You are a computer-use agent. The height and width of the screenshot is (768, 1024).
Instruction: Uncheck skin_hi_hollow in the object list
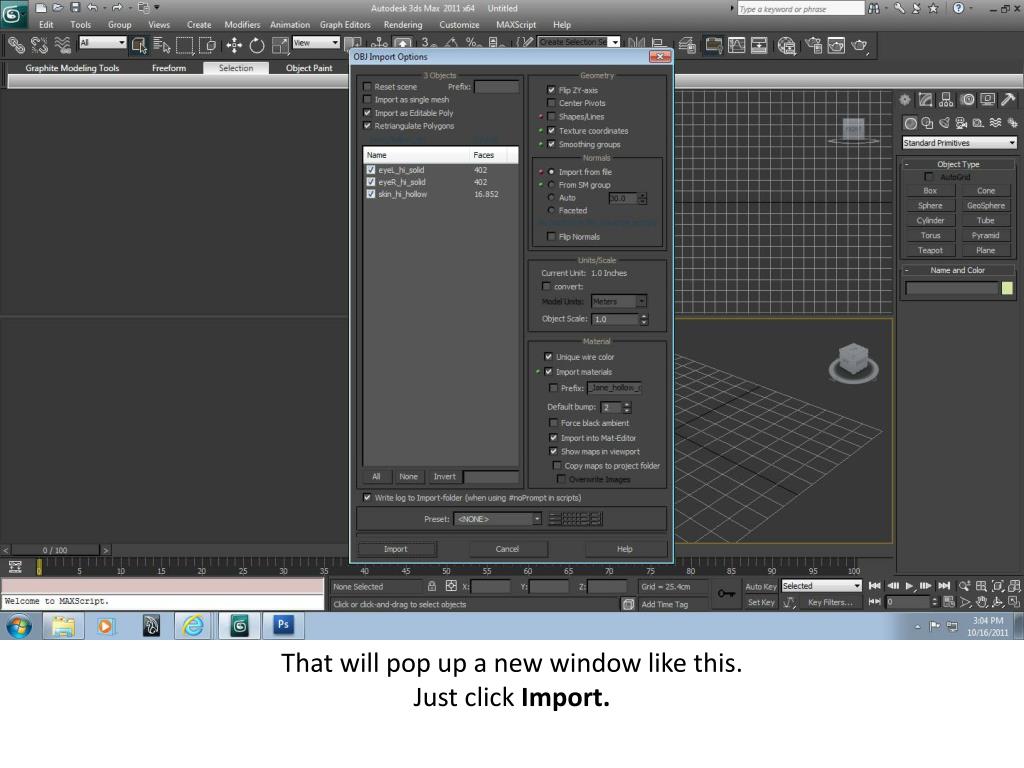(371, 194)
